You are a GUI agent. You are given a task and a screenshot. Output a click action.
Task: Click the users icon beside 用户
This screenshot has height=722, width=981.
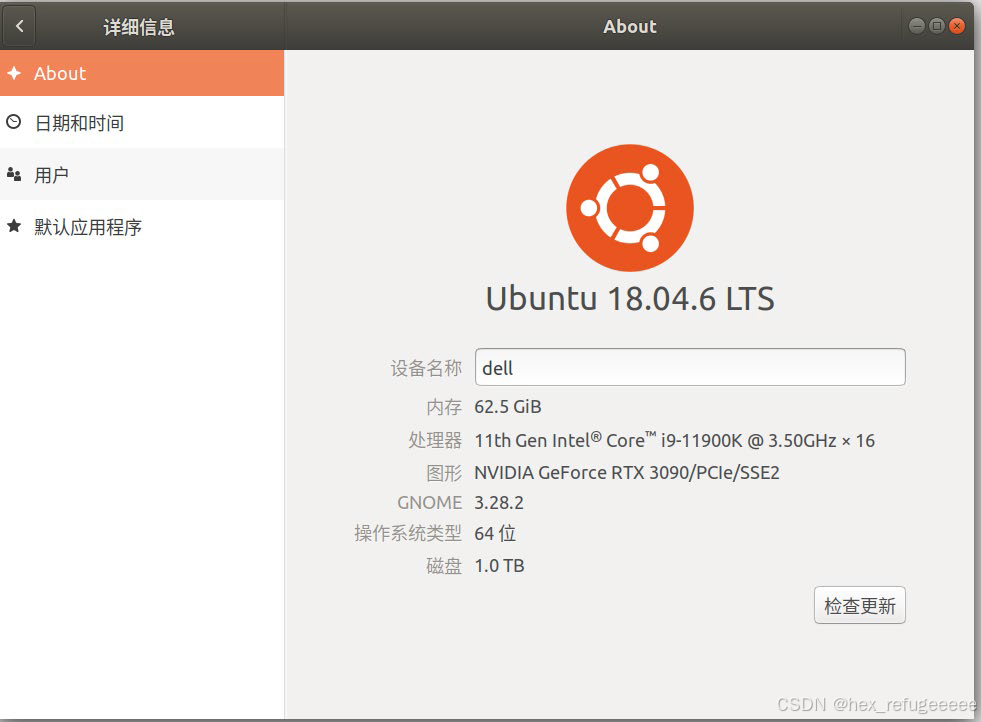coord(14,174)
